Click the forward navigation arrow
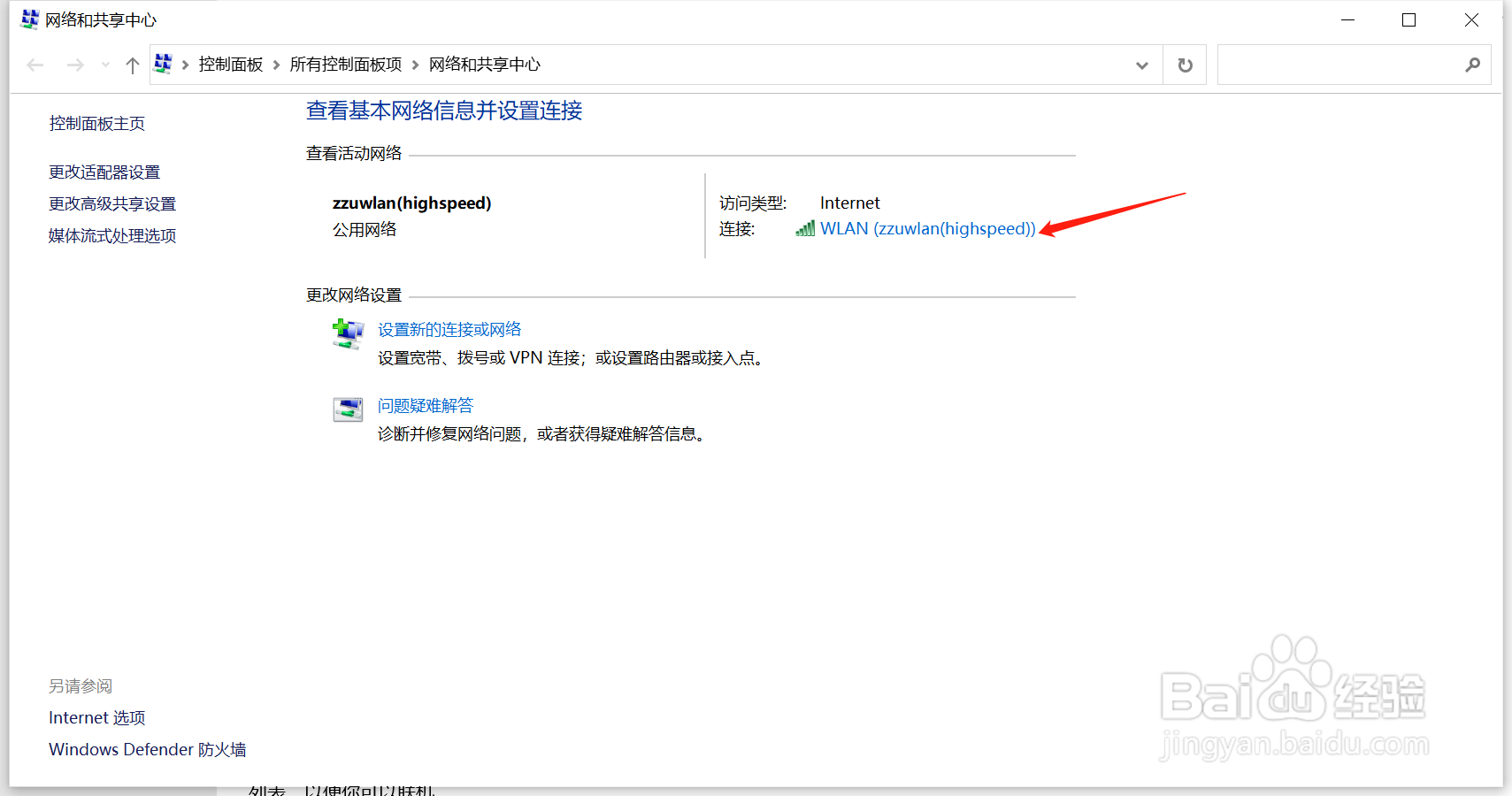The height and width of the screenshot is (796, 1512). click(x=75, y=64)
